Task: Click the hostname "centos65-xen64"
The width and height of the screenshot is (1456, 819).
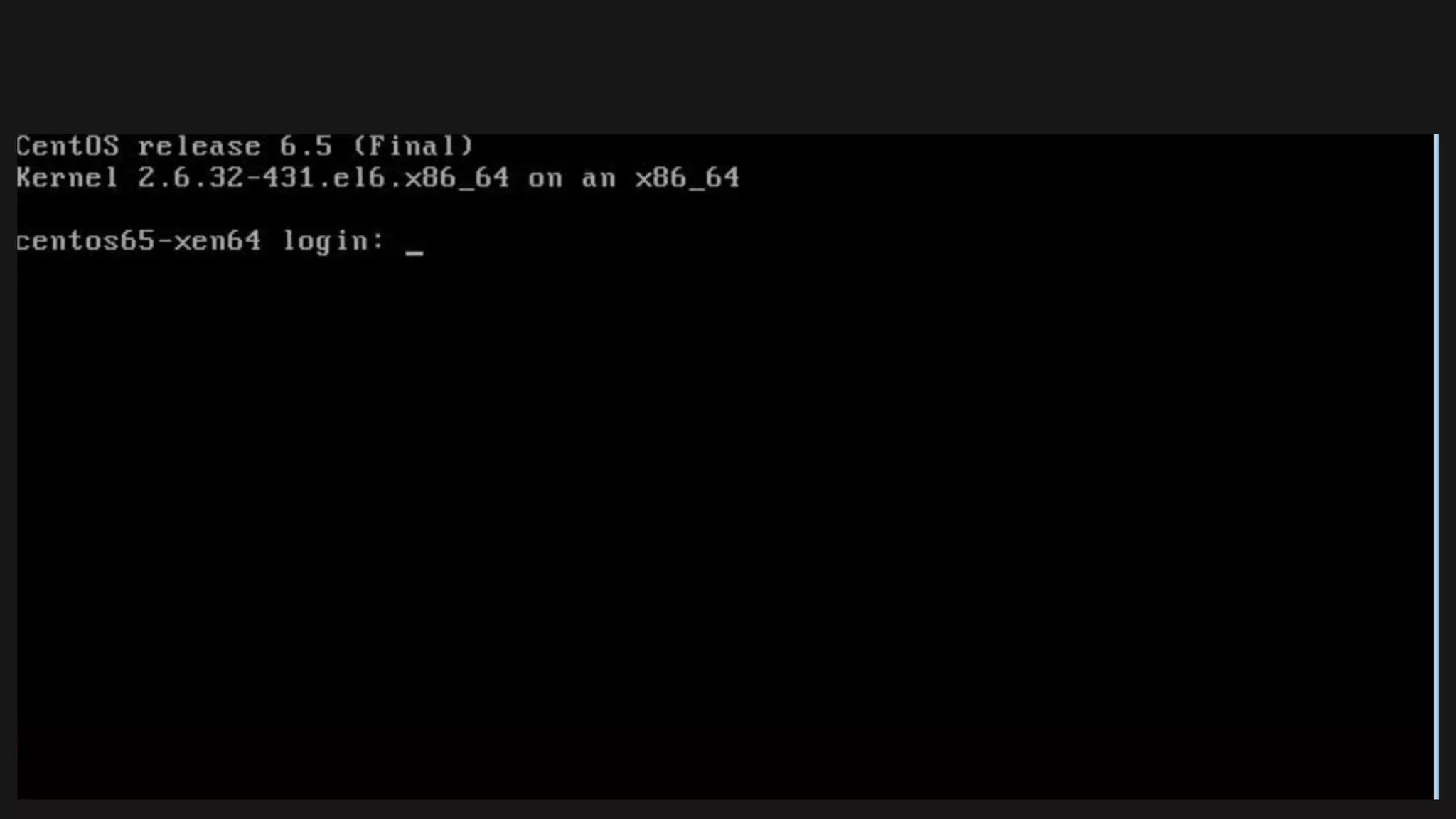Action: [x=139, y=240]
